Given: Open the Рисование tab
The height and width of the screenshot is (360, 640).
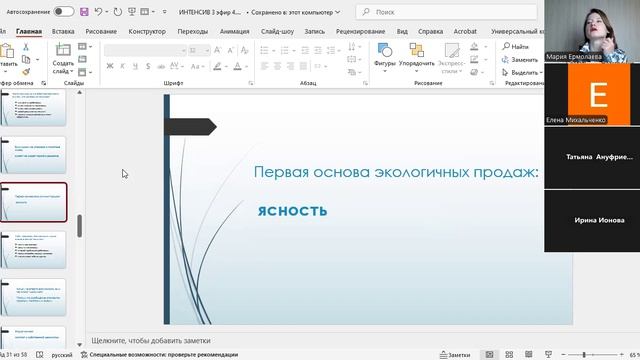Looking at the screenshot, I should click(101, 31).
